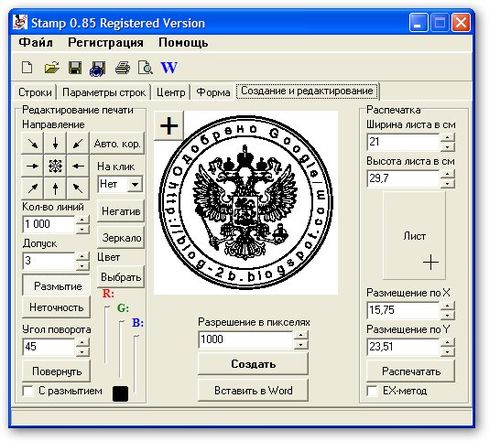Click the Разрешение в пикселях input field
The width and height of the screenshot is (500, 441).
point(246,340)
